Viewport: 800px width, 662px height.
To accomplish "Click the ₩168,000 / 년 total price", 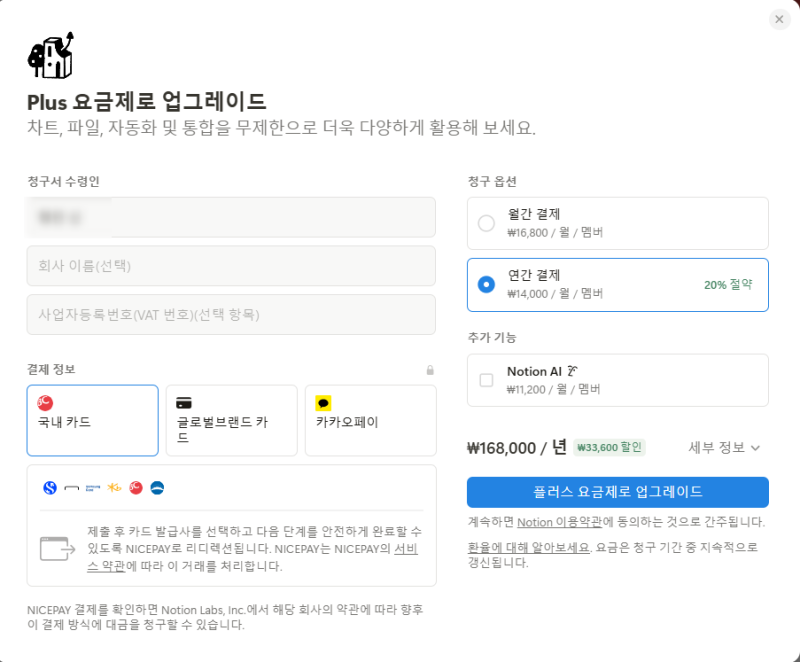I will (517, 448).
